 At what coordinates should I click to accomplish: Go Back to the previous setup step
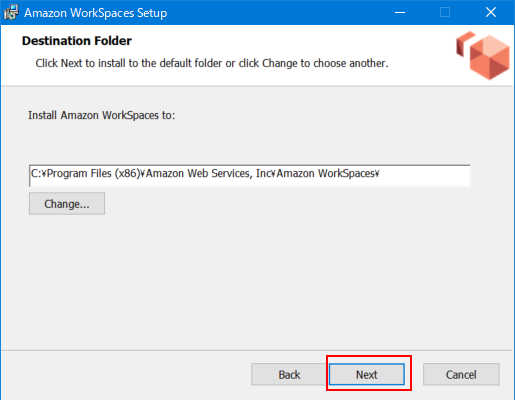pyautogui.click(x=289, y=374)
